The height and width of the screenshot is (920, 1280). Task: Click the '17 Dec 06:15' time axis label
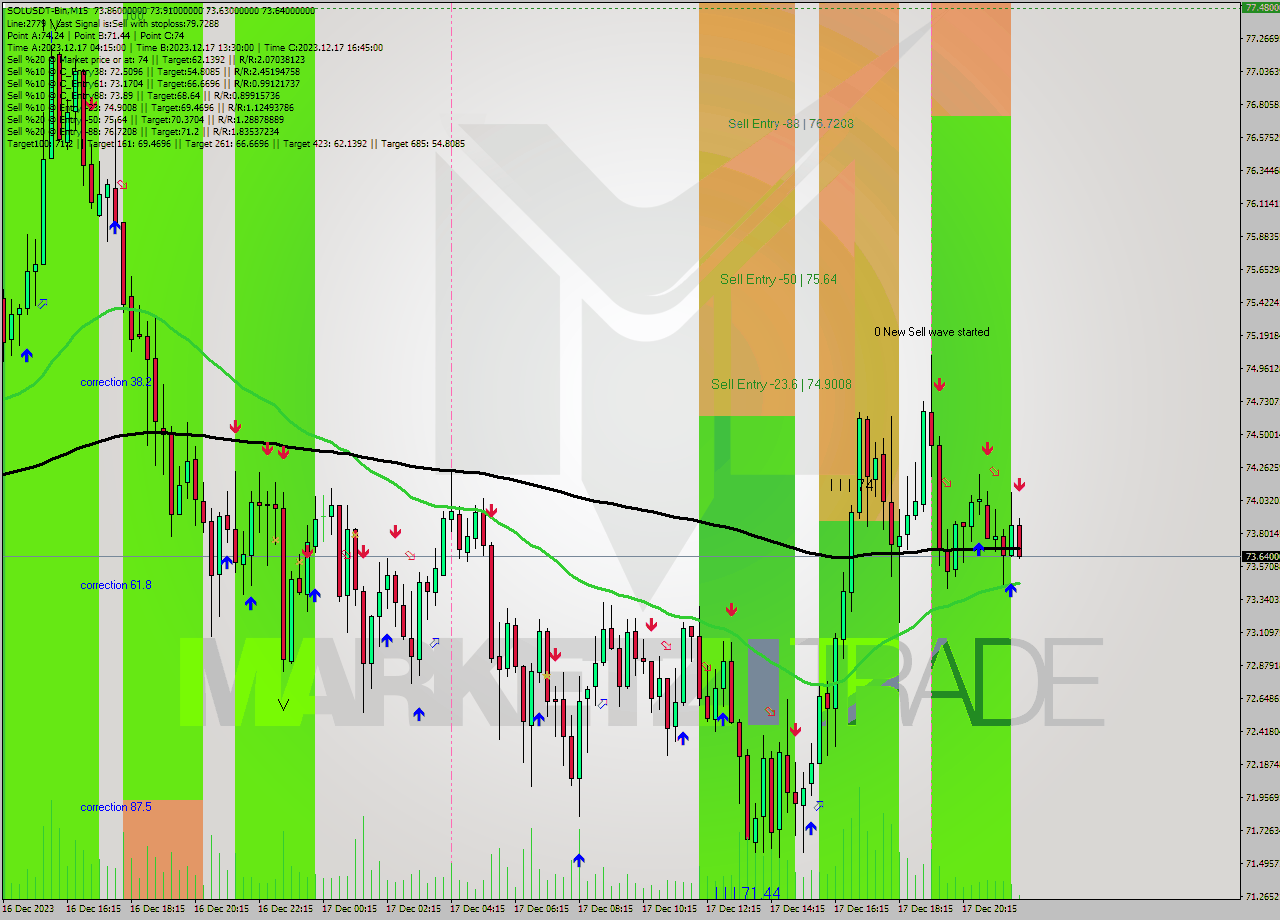(x=541, y=910)
